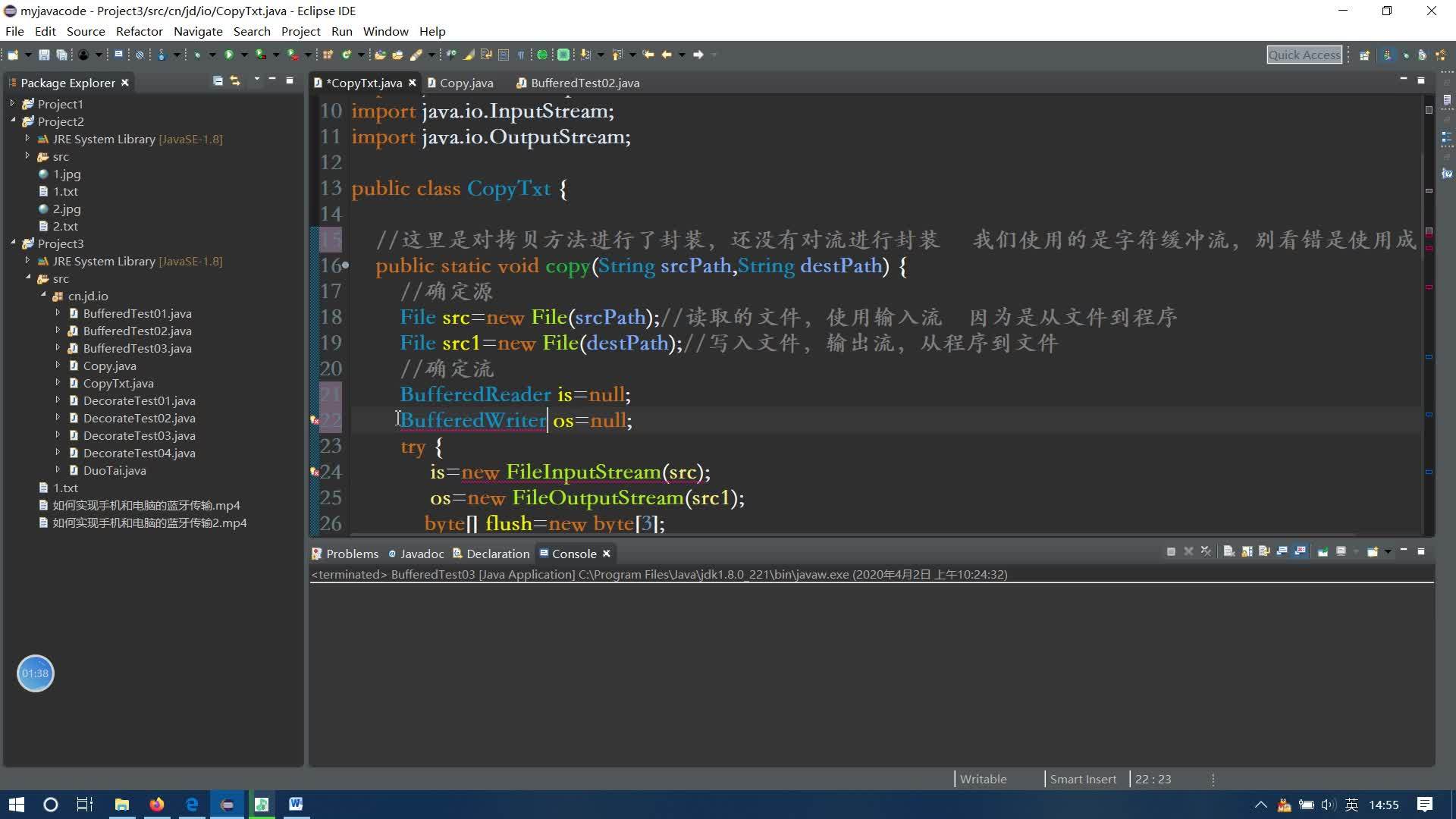Toggle Show Console on Standard Out change

[1282, 551]
